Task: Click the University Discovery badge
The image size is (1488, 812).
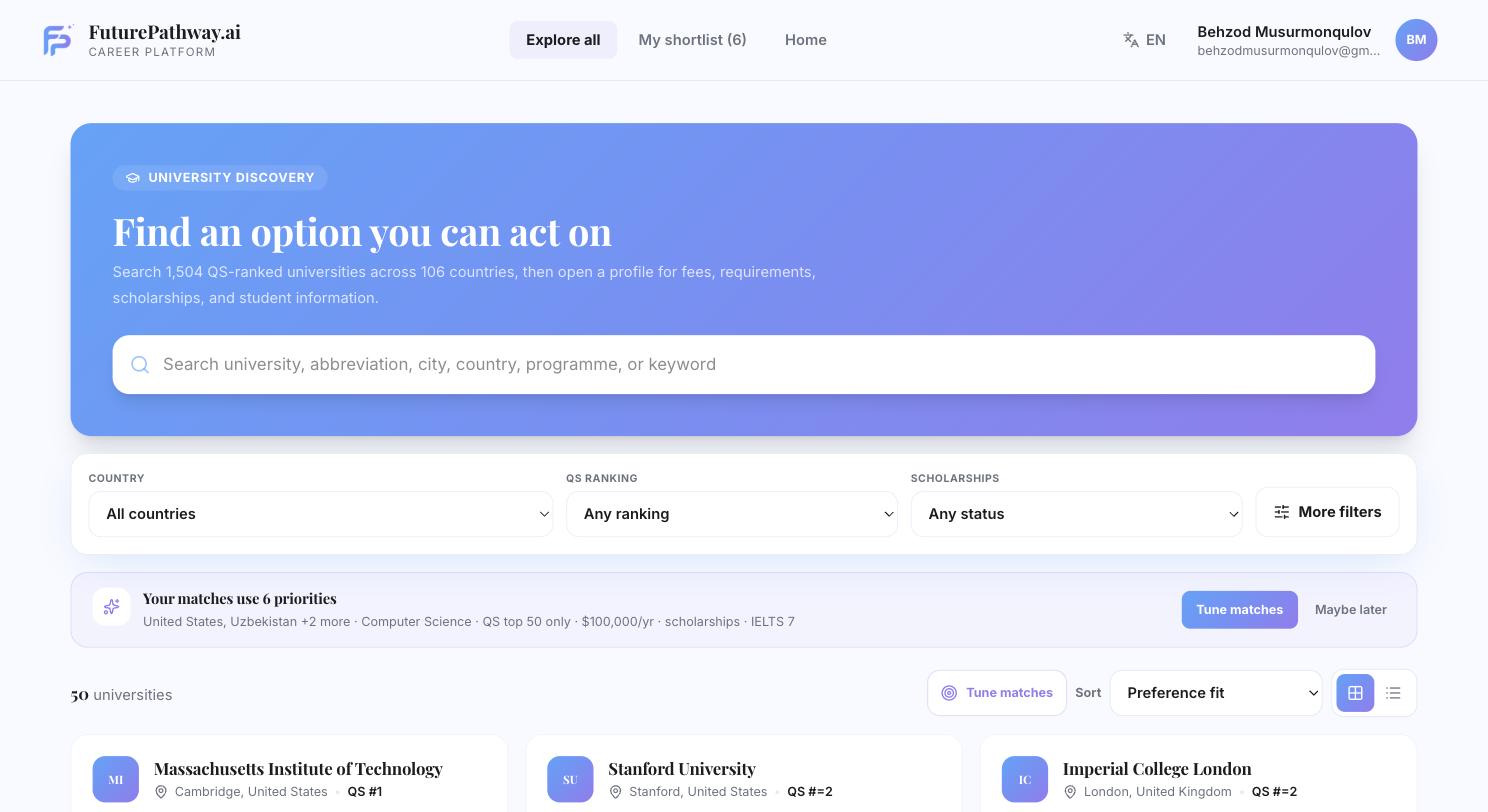Action: [x=220, y=178]
